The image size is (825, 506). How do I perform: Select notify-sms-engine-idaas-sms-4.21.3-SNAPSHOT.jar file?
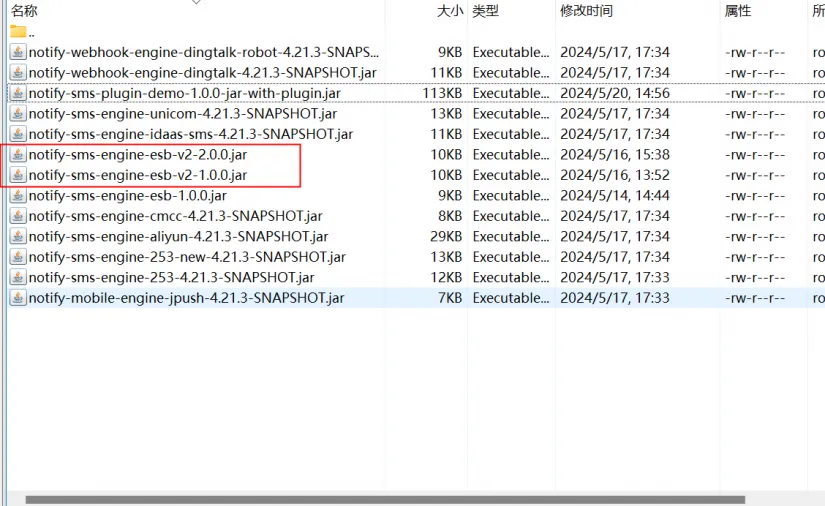click(190, 134)
